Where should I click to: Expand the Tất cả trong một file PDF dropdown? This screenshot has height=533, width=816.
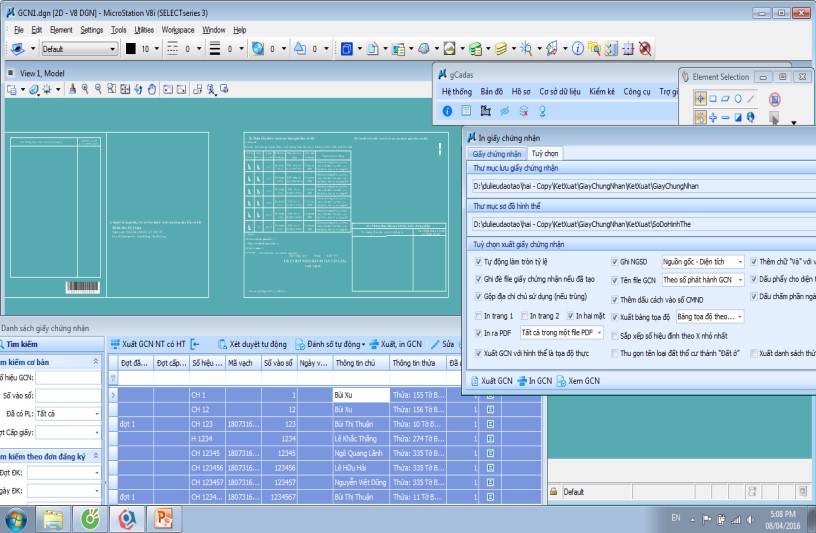pos(599,333)
